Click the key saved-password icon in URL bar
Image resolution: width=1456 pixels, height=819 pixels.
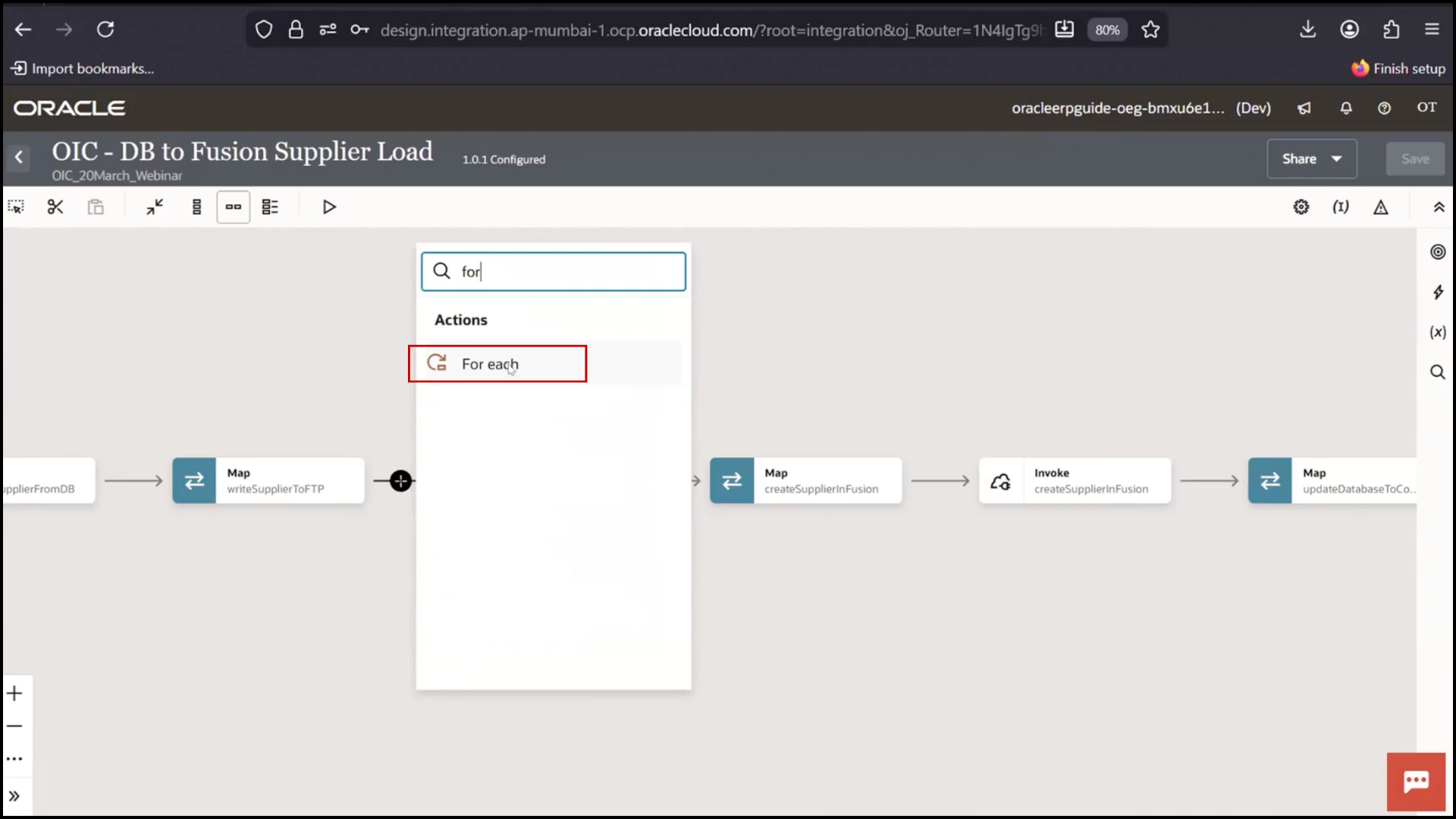[x=359, y=30]
